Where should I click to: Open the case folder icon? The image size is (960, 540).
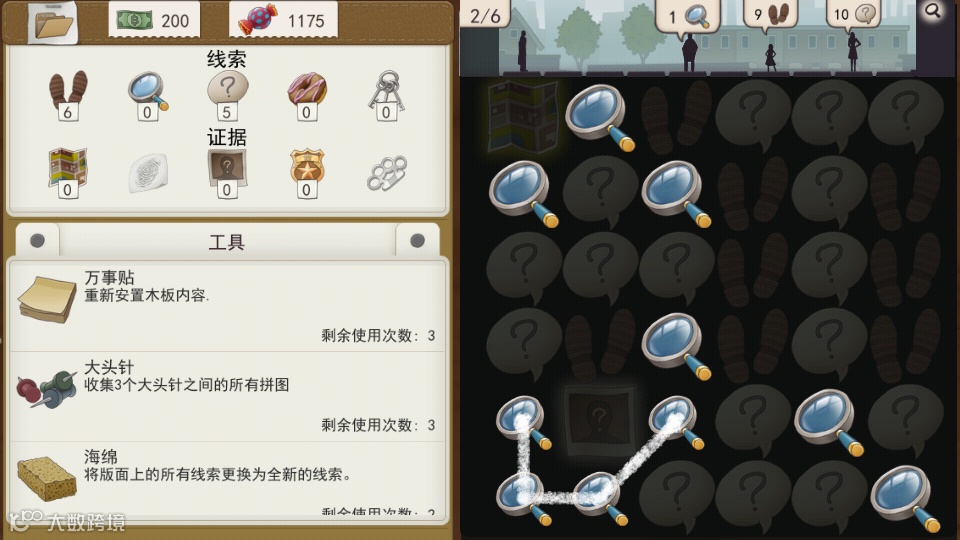pos(53,23)
